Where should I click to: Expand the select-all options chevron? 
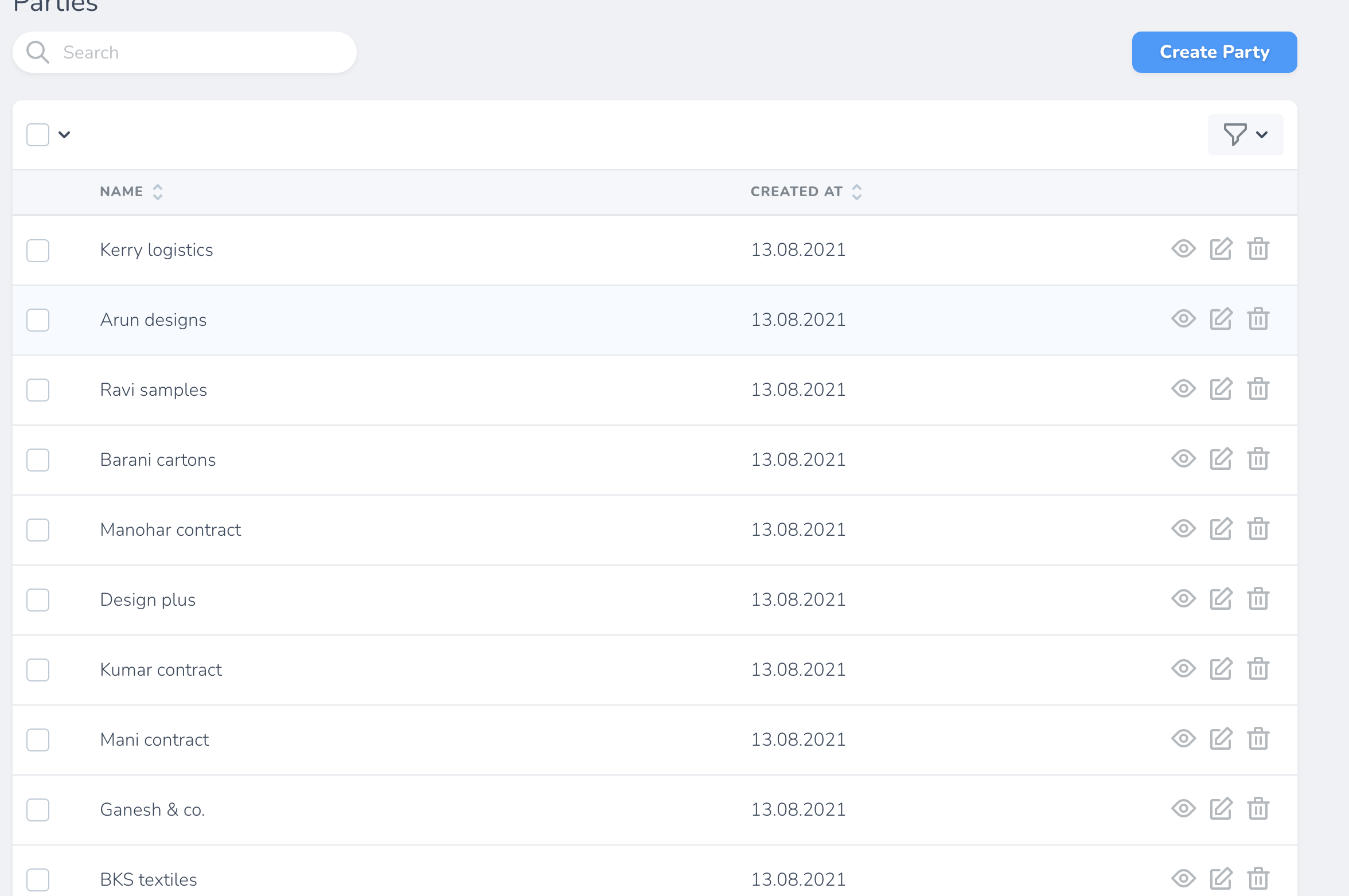click(64, 135)
